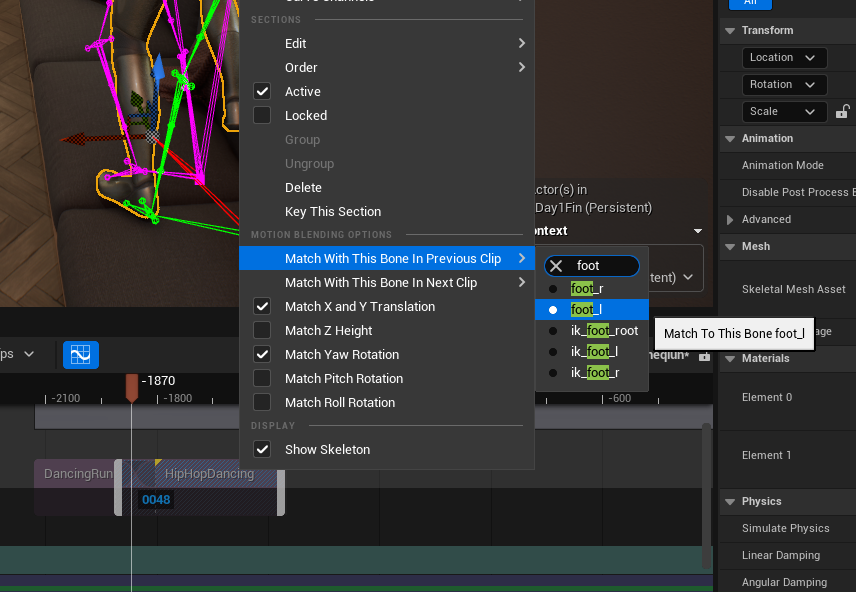The width and height of the screenshot is (856, 592).
Task: Click the Angular Damping property
Action: pyautogui.click(x=784, y=582)
